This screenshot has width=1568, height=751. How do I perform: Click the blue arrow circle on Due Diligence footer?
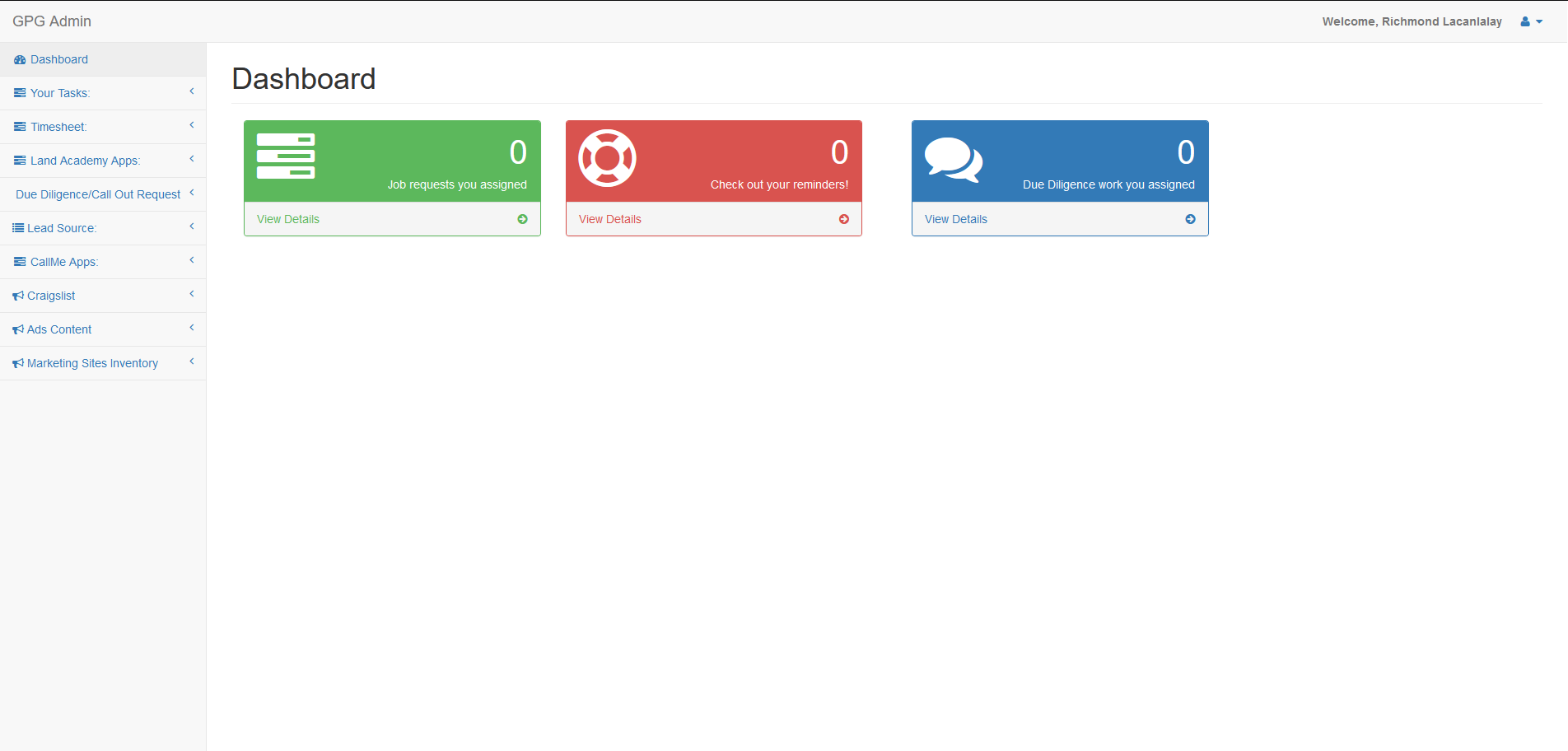(1190, 219)
